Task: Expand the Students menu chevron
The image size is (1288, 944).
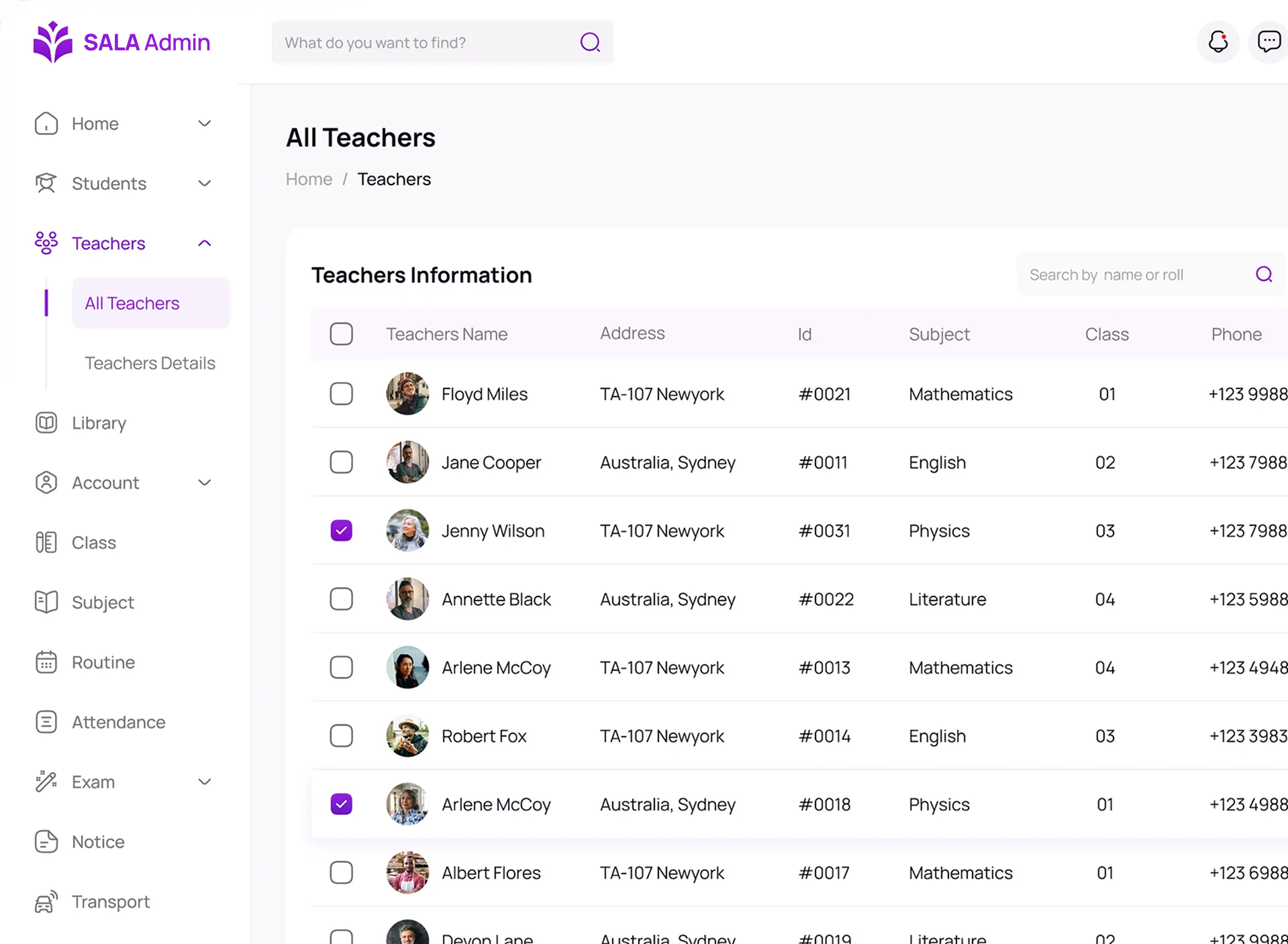Action: click(x=205, y=183)
